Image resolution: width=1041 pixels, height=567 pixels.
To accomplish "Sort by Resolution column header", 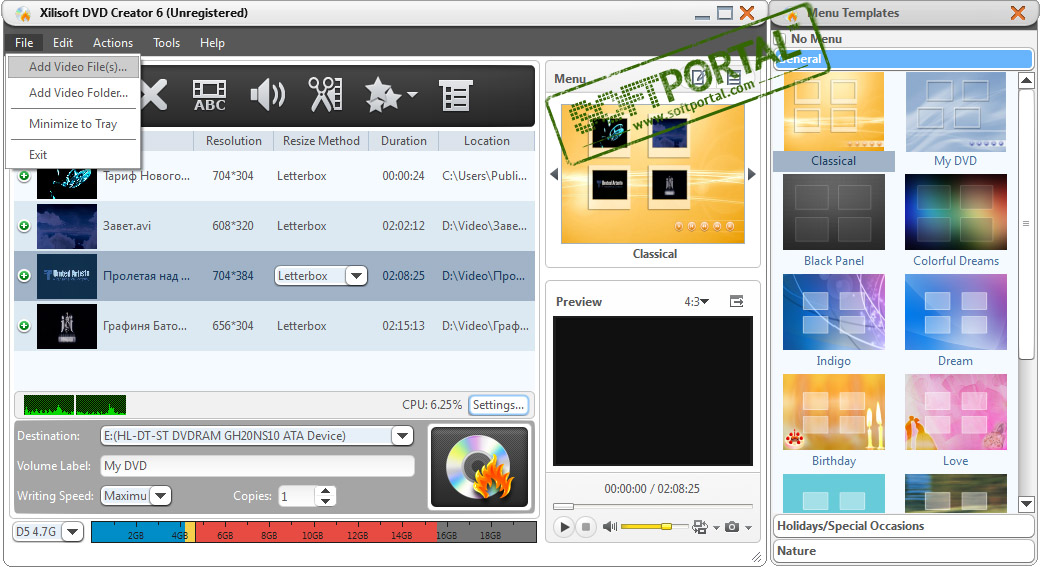I will click(x=234, y=141).
